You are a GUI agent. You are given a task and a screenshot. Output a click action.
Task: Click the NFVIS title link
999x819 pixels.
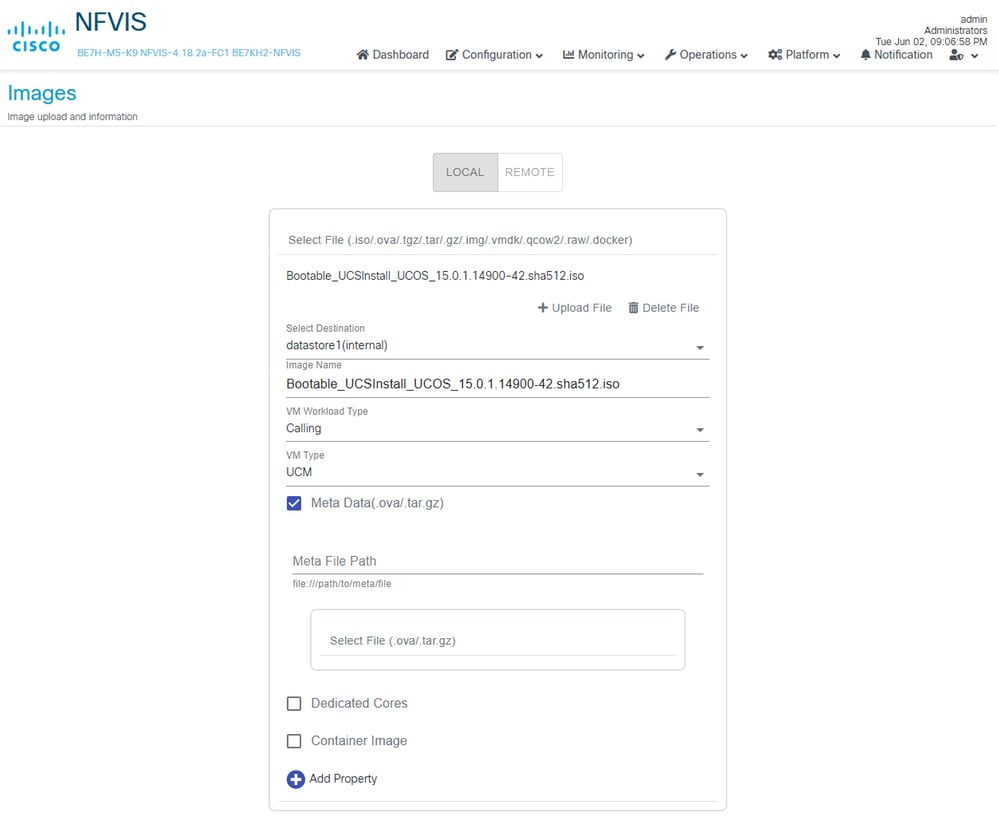click(110, 22)
